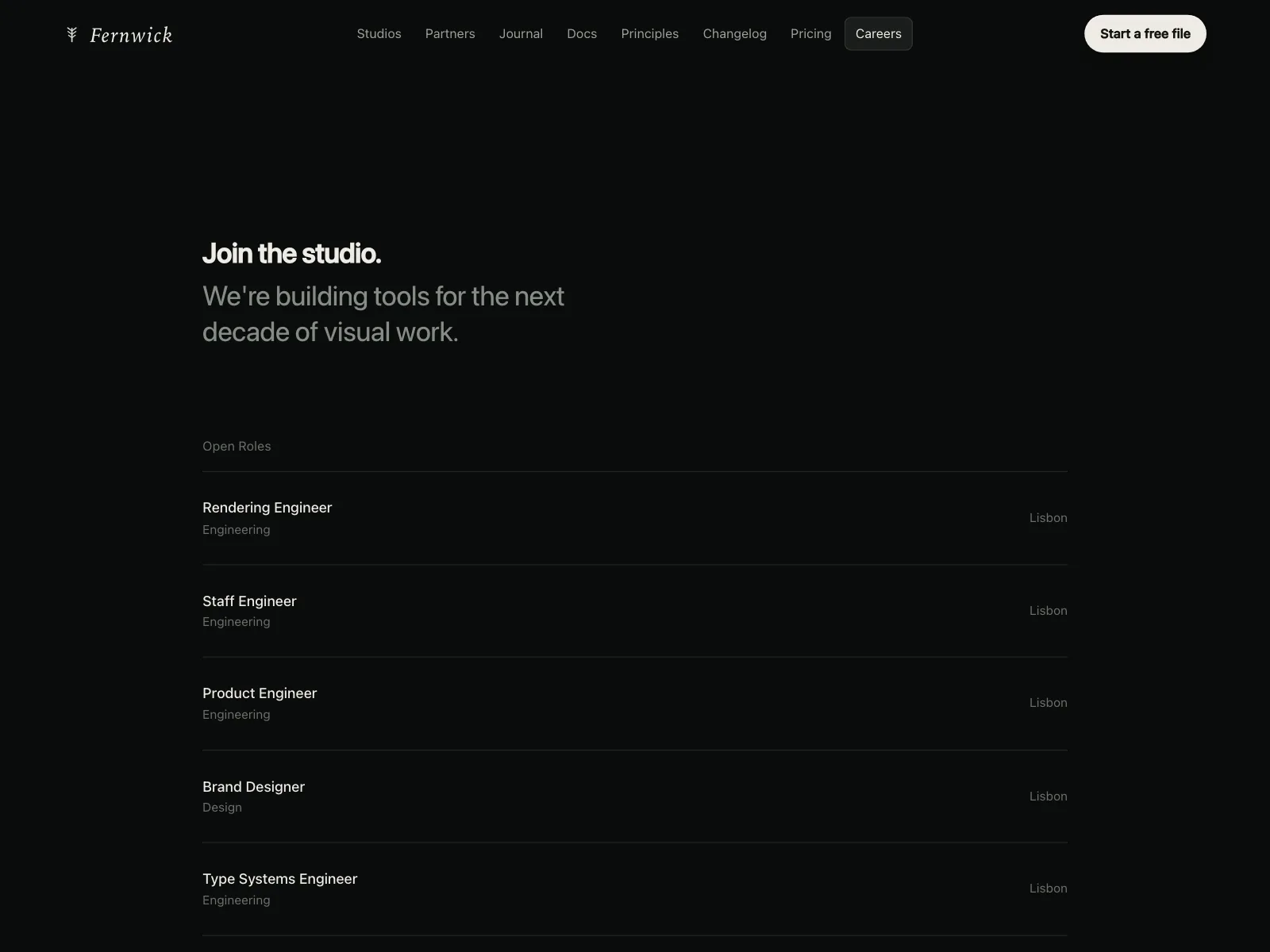Open the Studios navigation item
The image size is (1270, 952).
pos(379,33)
